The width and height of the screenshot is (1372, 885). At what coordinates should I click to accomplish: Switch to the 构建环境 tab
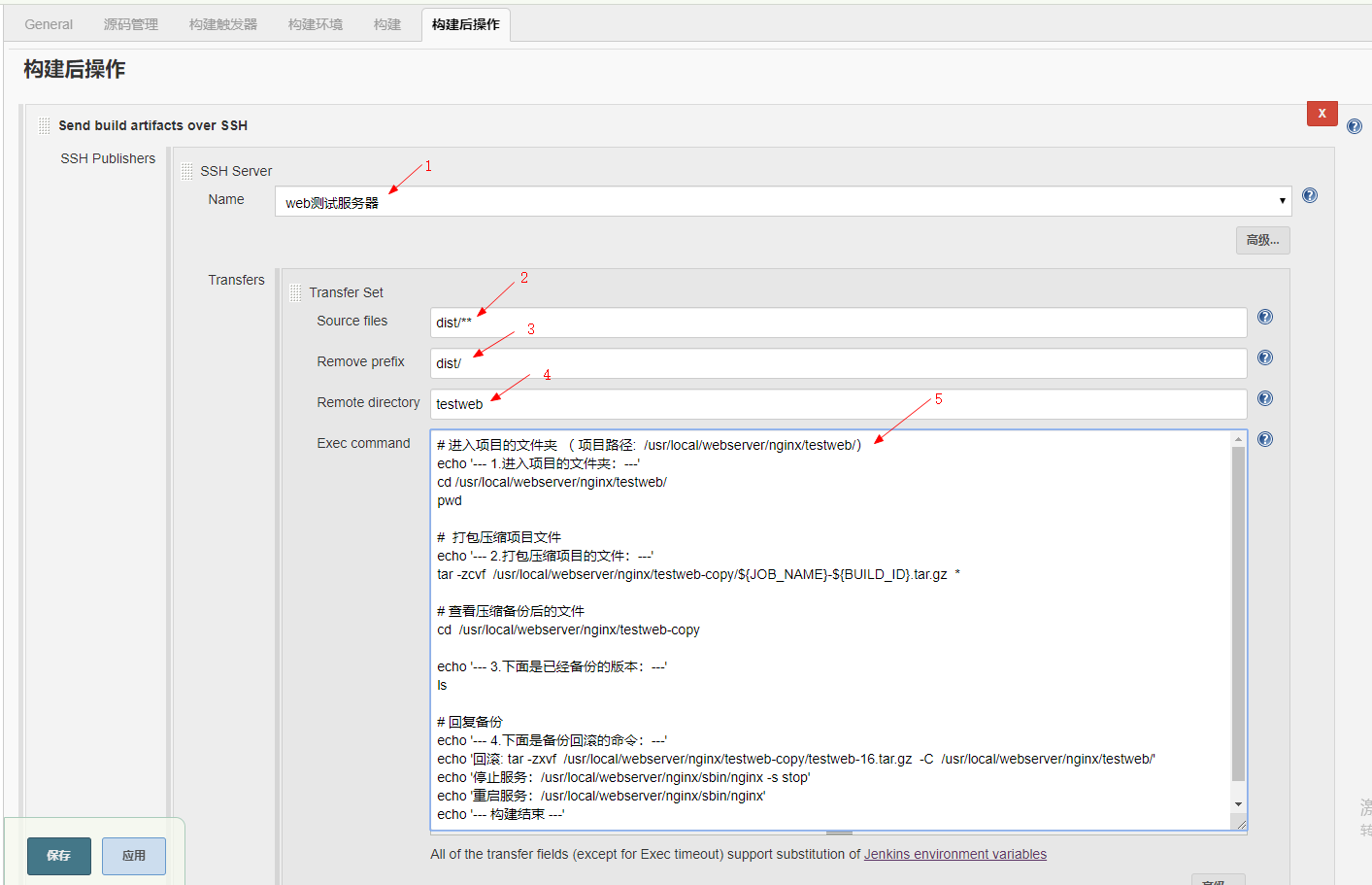(x=316, y=24)
